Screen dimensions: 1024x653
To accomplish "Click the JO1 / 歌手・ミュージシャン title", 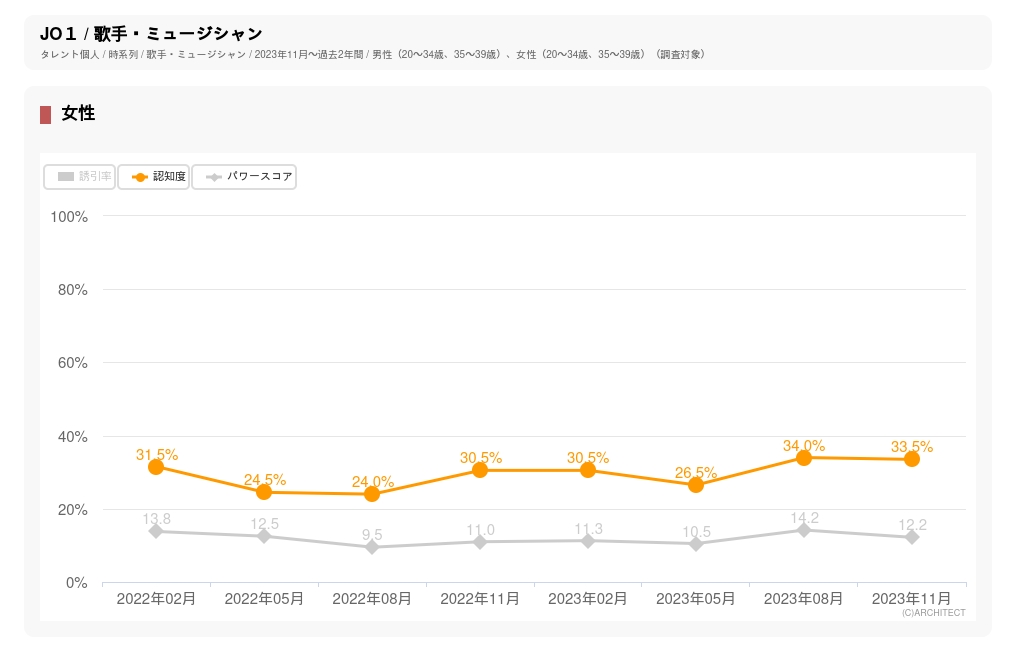I will [x=151, y=34].
